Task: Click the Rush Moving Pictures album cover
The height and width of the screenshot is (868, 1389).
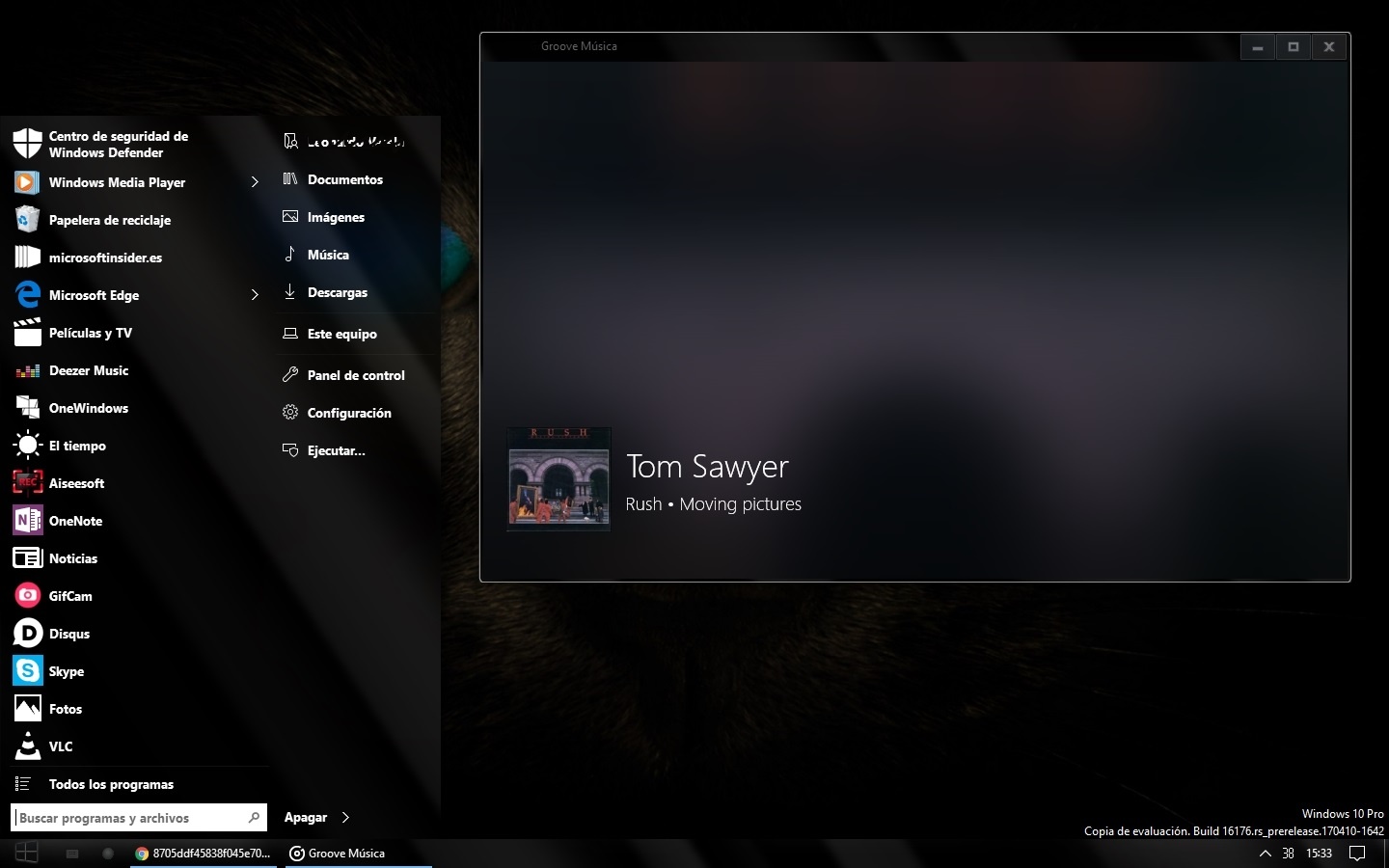Action: (x=559, y=479)
